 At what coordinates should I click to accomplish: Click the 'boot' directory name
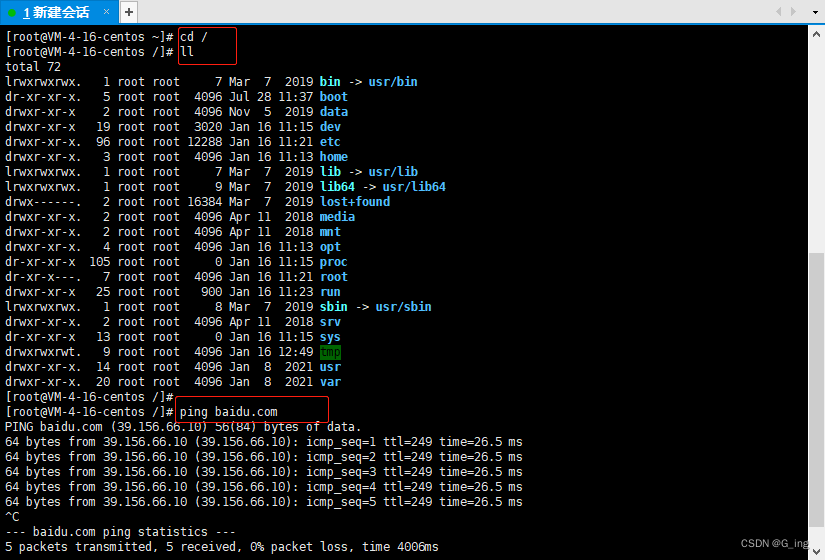(334, 97)
